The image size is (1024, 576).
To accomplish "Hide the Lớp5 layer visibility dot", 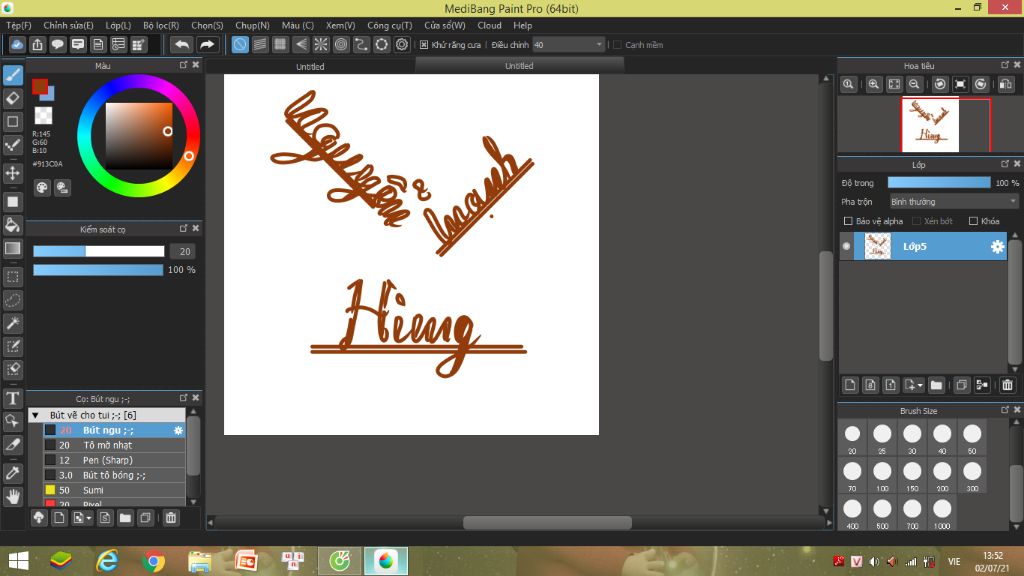I will pyautogui.click(x=846, y=246).
